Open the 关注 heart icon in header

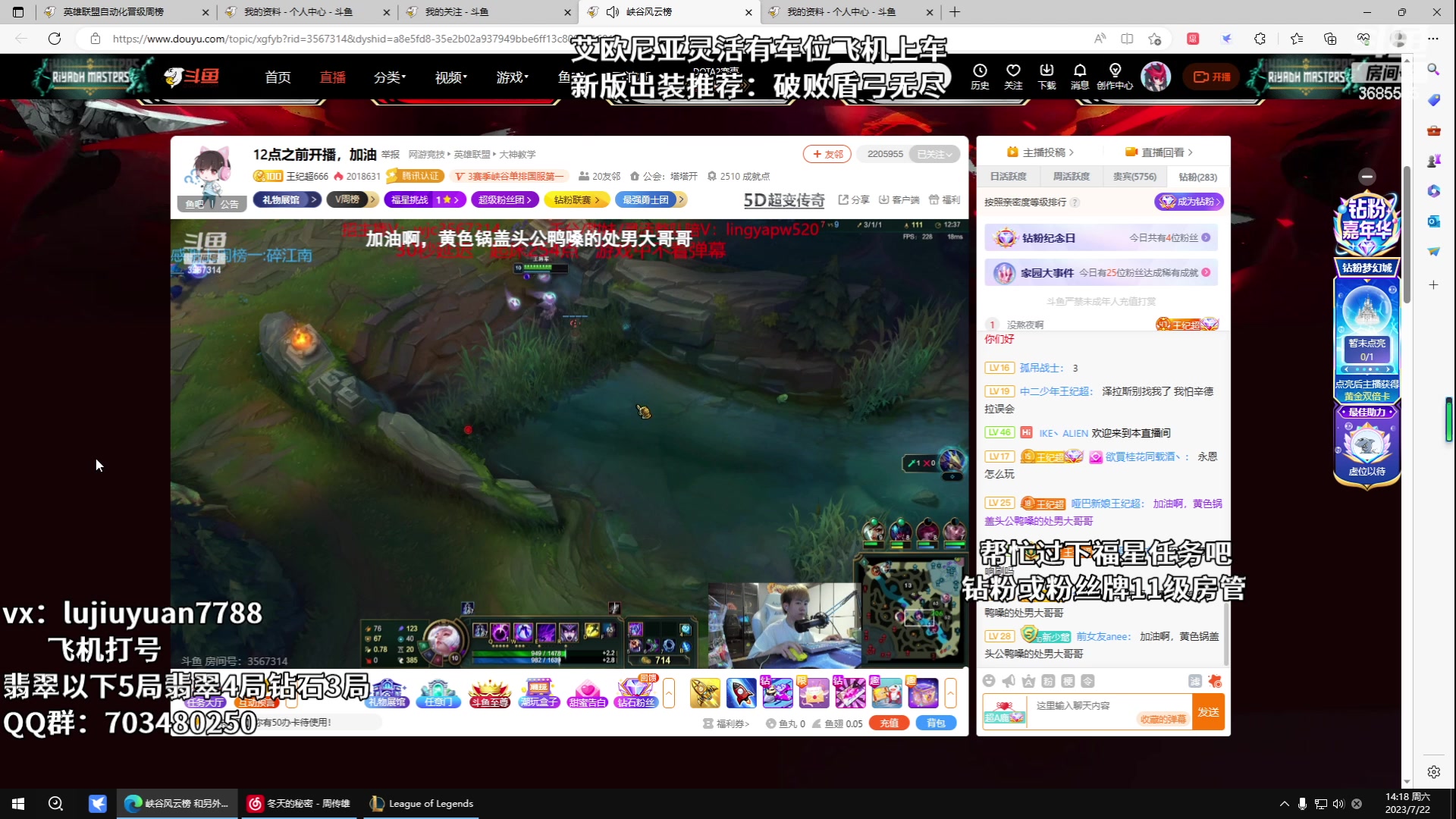pyautogui.click(x=1013, y=76)
